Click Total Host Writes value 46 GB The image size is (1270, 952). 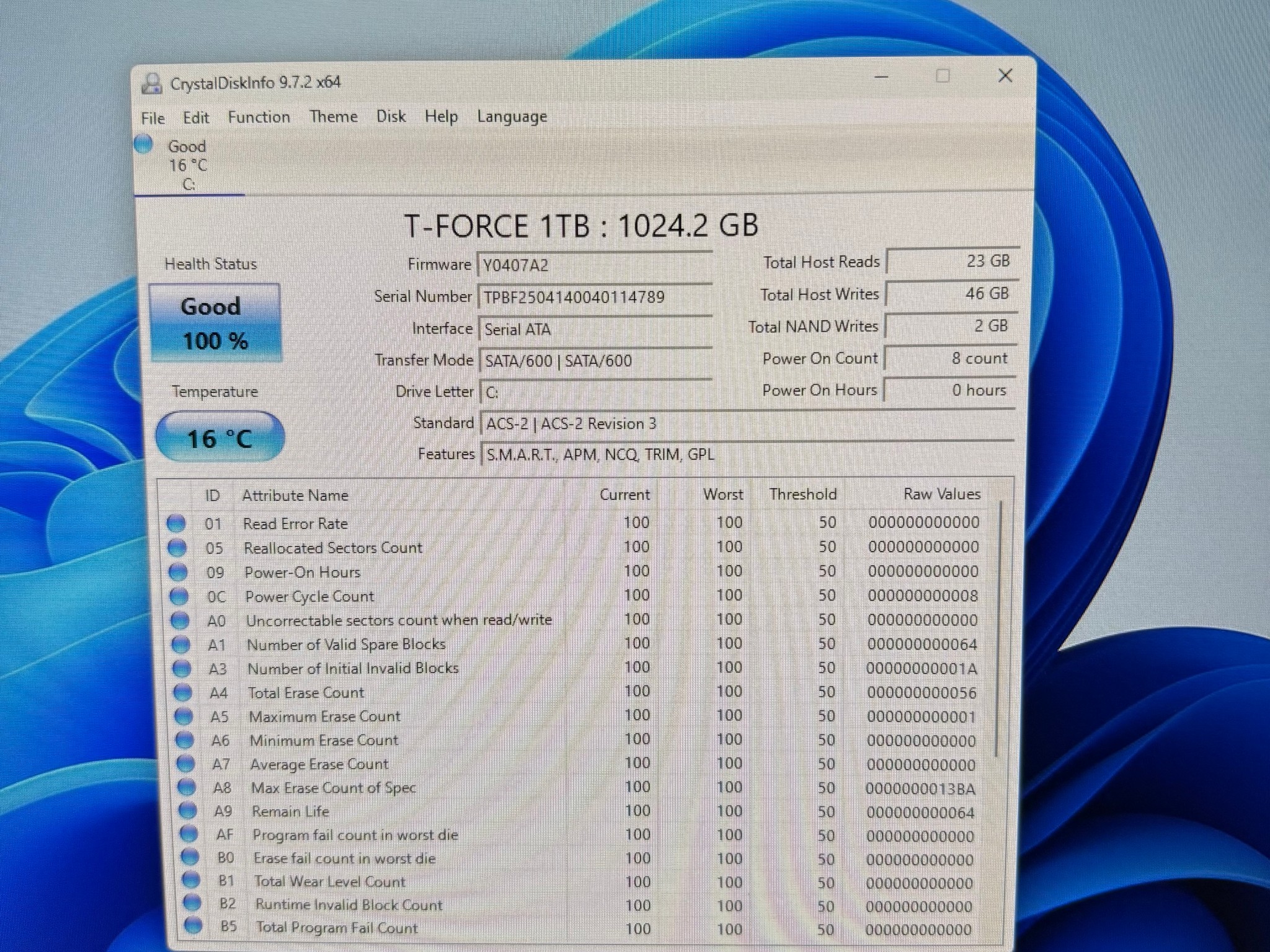pos(951,293)
